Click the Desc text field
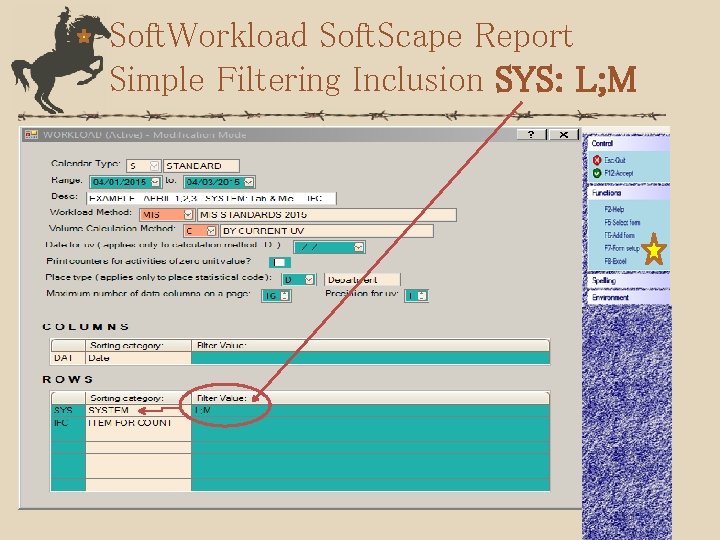Image resolution: width=720 pixels, height=540 pixels. point(211,198)
